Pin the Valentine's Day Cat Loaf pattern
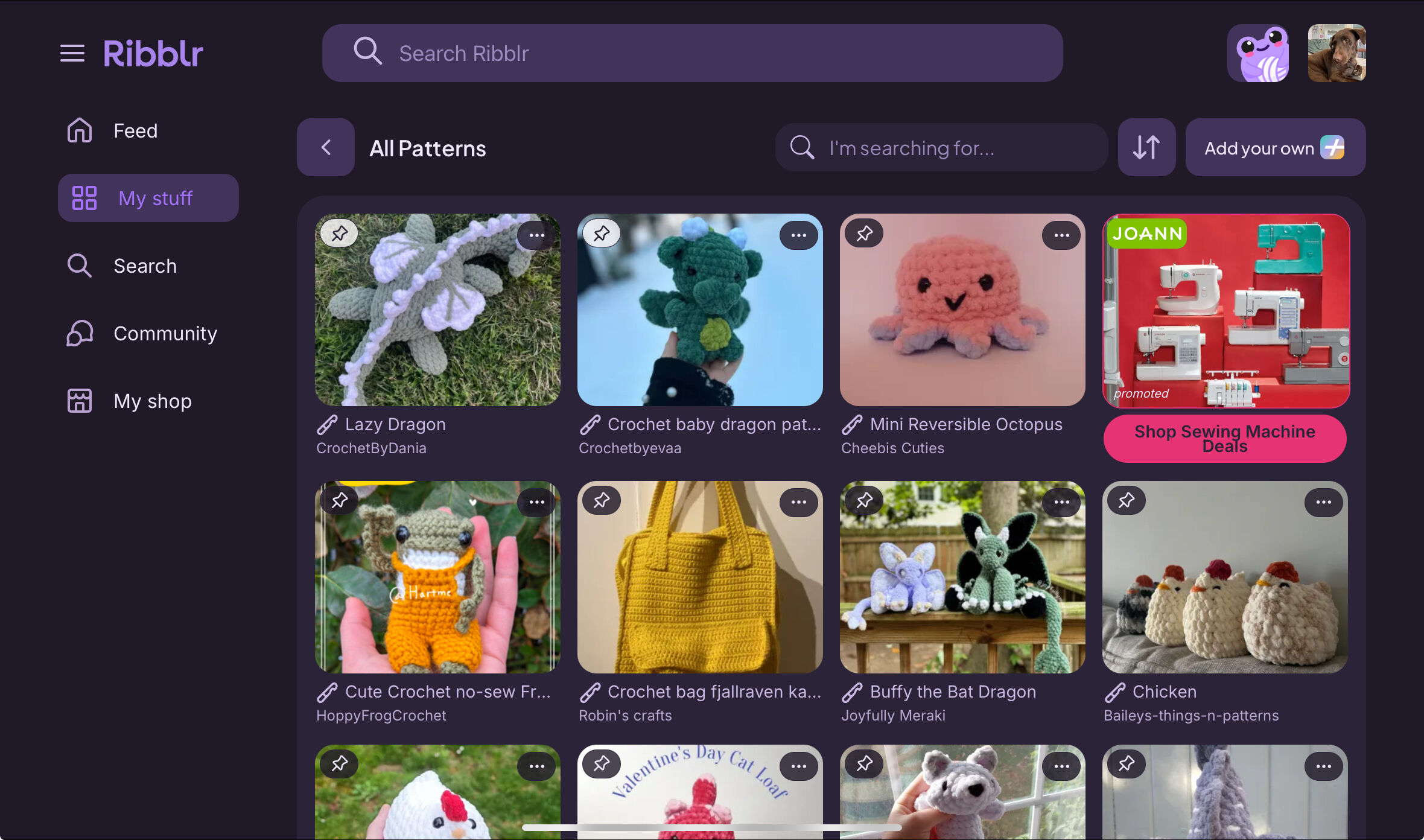Screen dimensions: 1424x840 (x=602, y=764)
